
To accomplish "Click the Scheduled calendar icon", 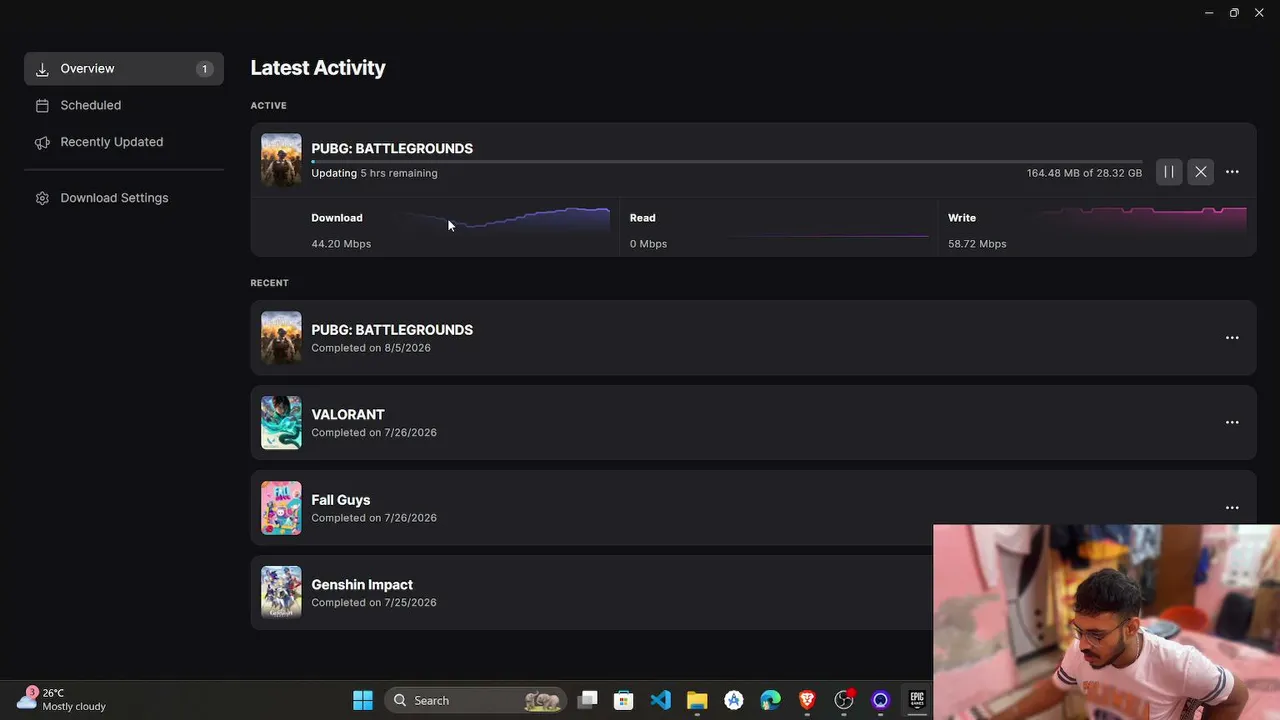I will 42,105.
